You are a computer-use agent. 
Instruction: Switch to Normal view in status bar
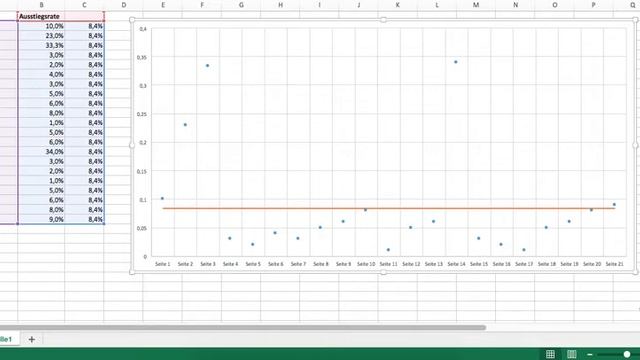[550, 354]
